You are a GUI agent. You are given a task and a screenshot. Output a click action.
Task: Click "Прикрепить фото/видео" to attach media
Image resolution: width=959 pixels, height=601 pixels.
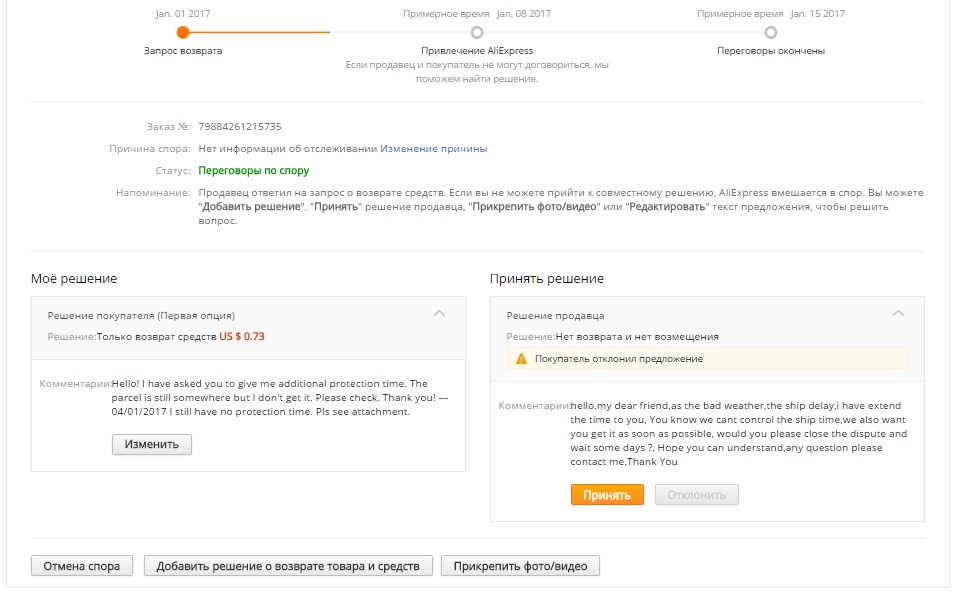tap(520, 566)
